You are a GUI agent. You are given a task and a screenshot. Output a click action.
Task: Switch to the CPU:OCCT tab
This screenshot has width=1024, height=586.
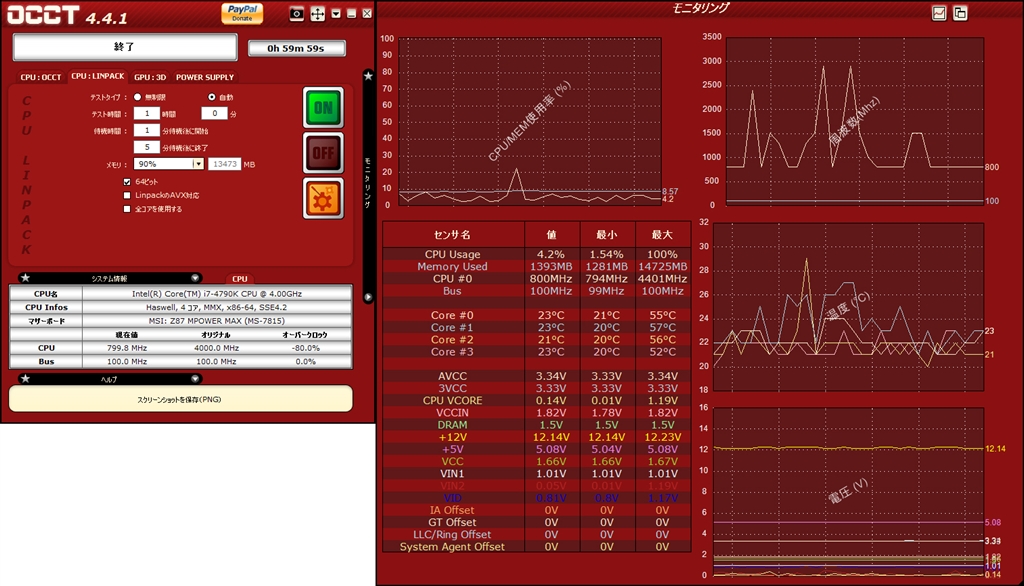pos(40,77)
